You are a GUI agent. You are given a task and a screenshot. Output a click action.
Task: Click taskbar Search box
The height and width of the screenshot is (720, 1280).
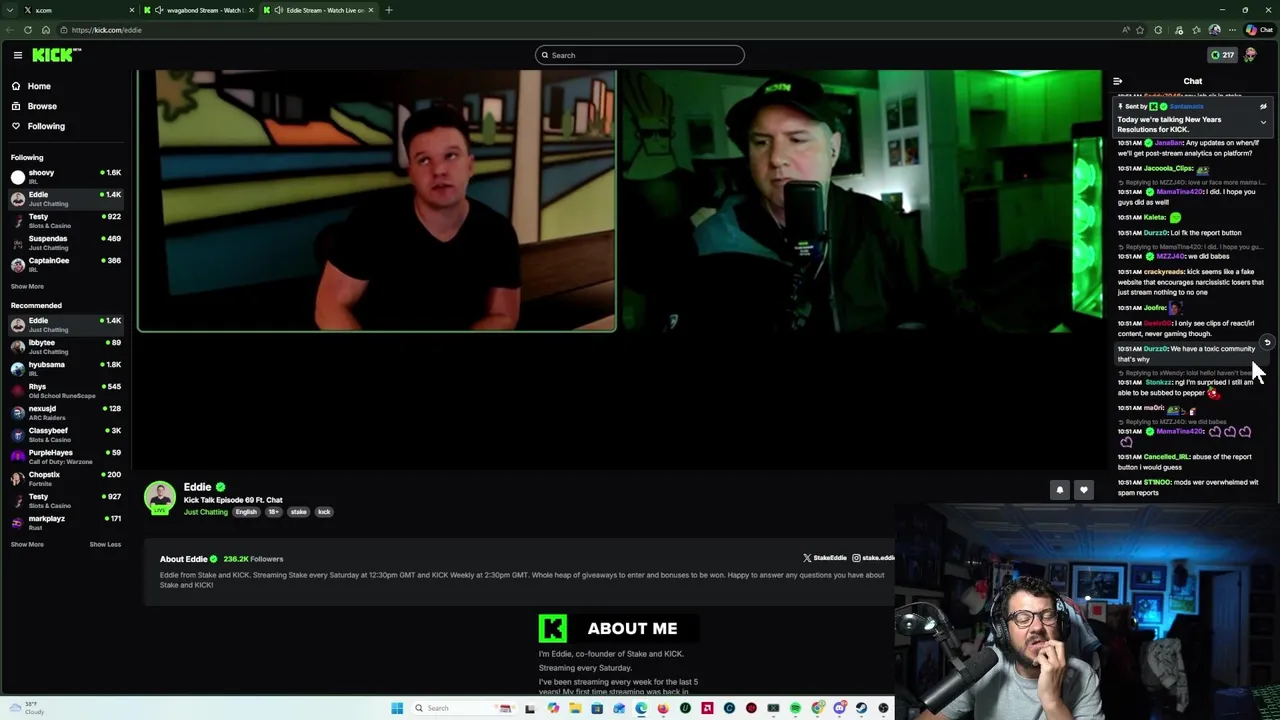(464, 708)
